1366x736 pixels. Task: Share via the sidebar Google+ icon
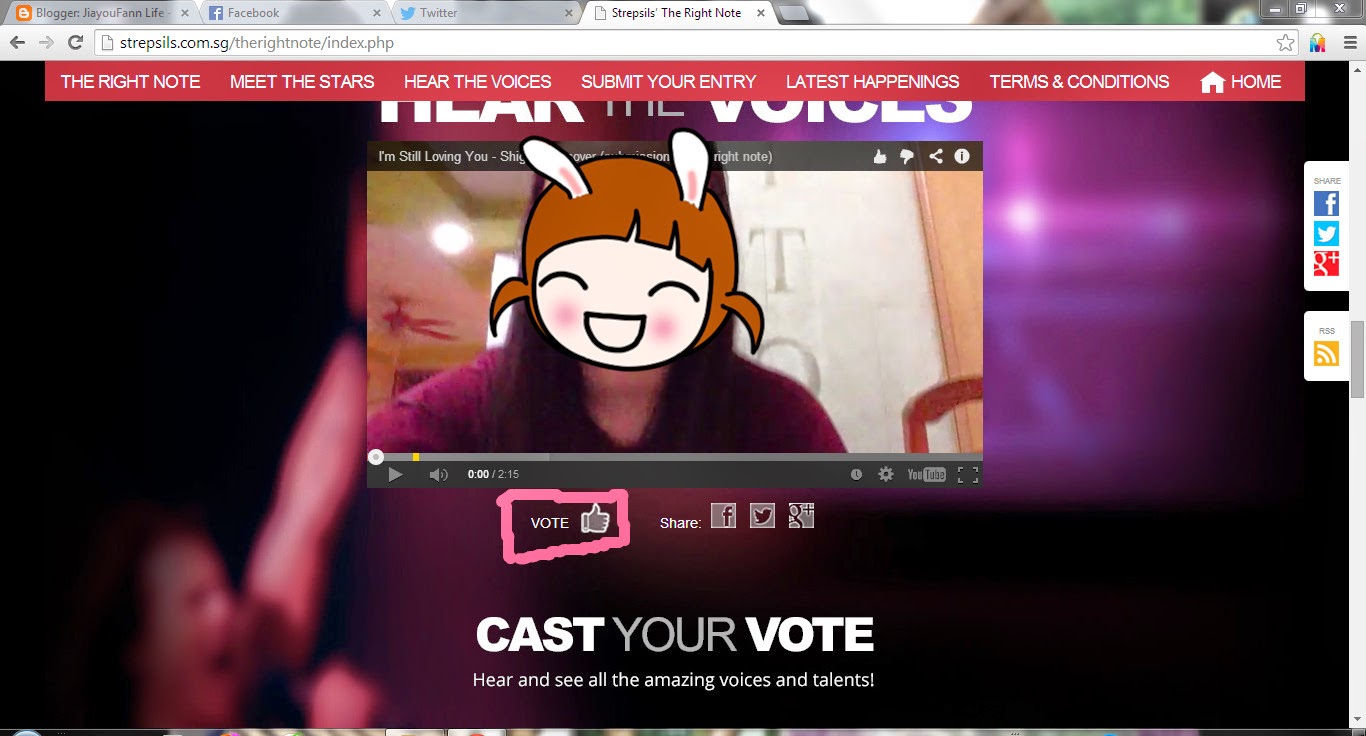(1326, 264)
